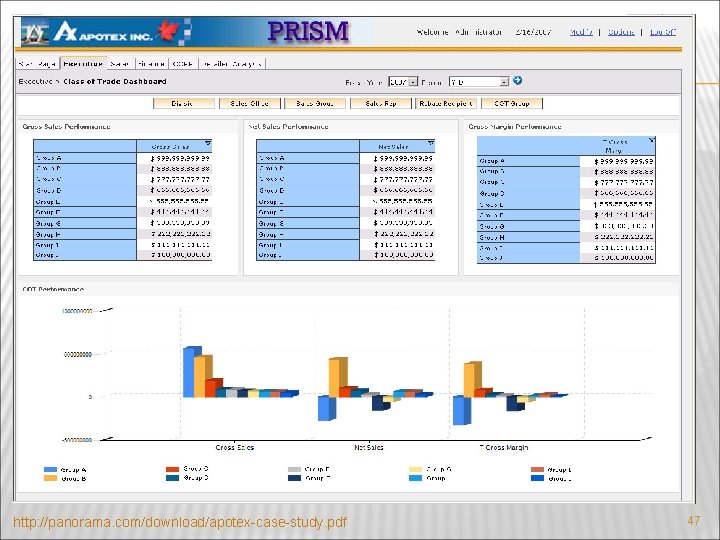Click the Log Off link
The width and height of the screenshot is (720, 540).
[x=663, y=32]
